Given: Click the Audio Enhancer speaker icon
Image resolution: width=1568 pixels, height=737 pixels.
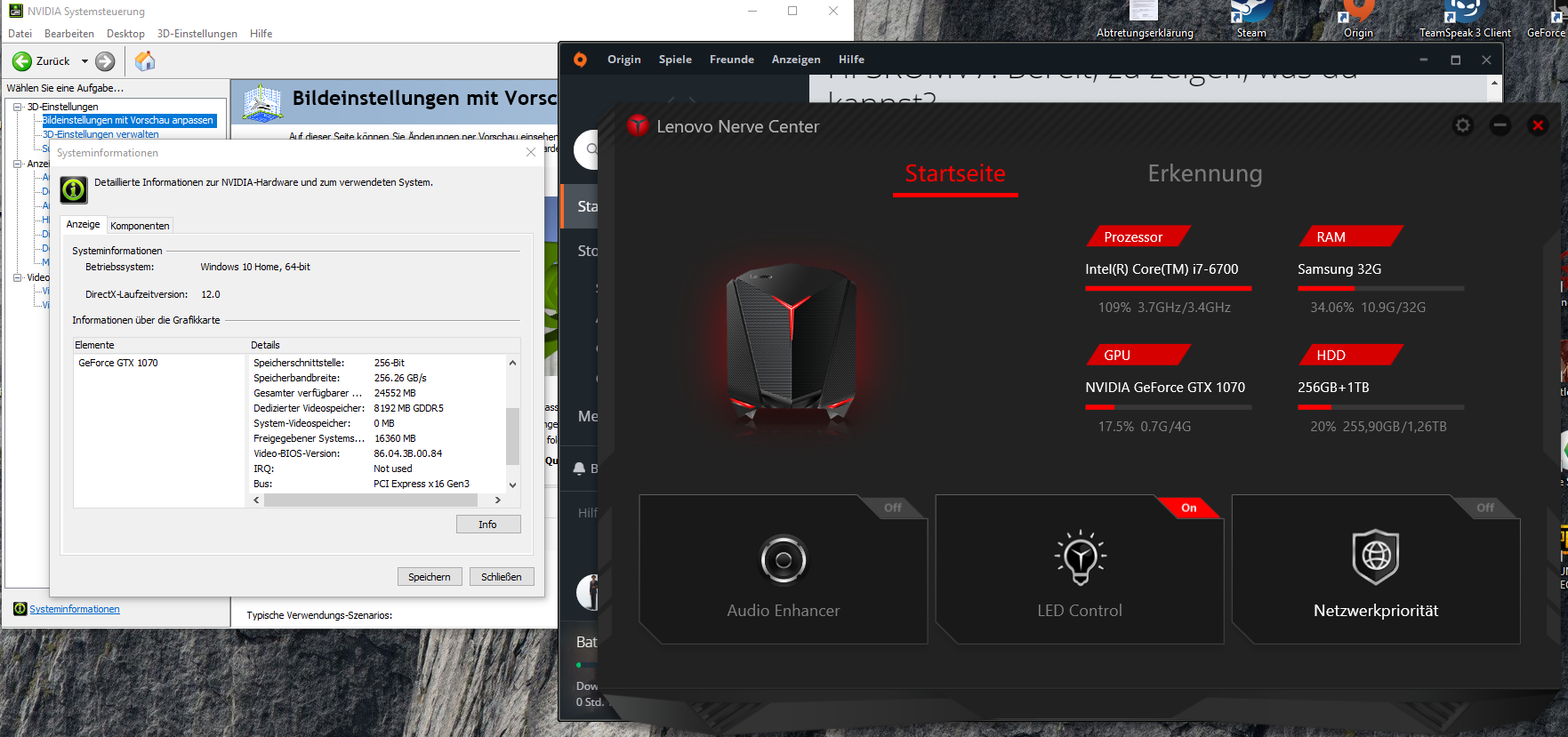Looking at the screenshot, I should click(x=784, y=560).
